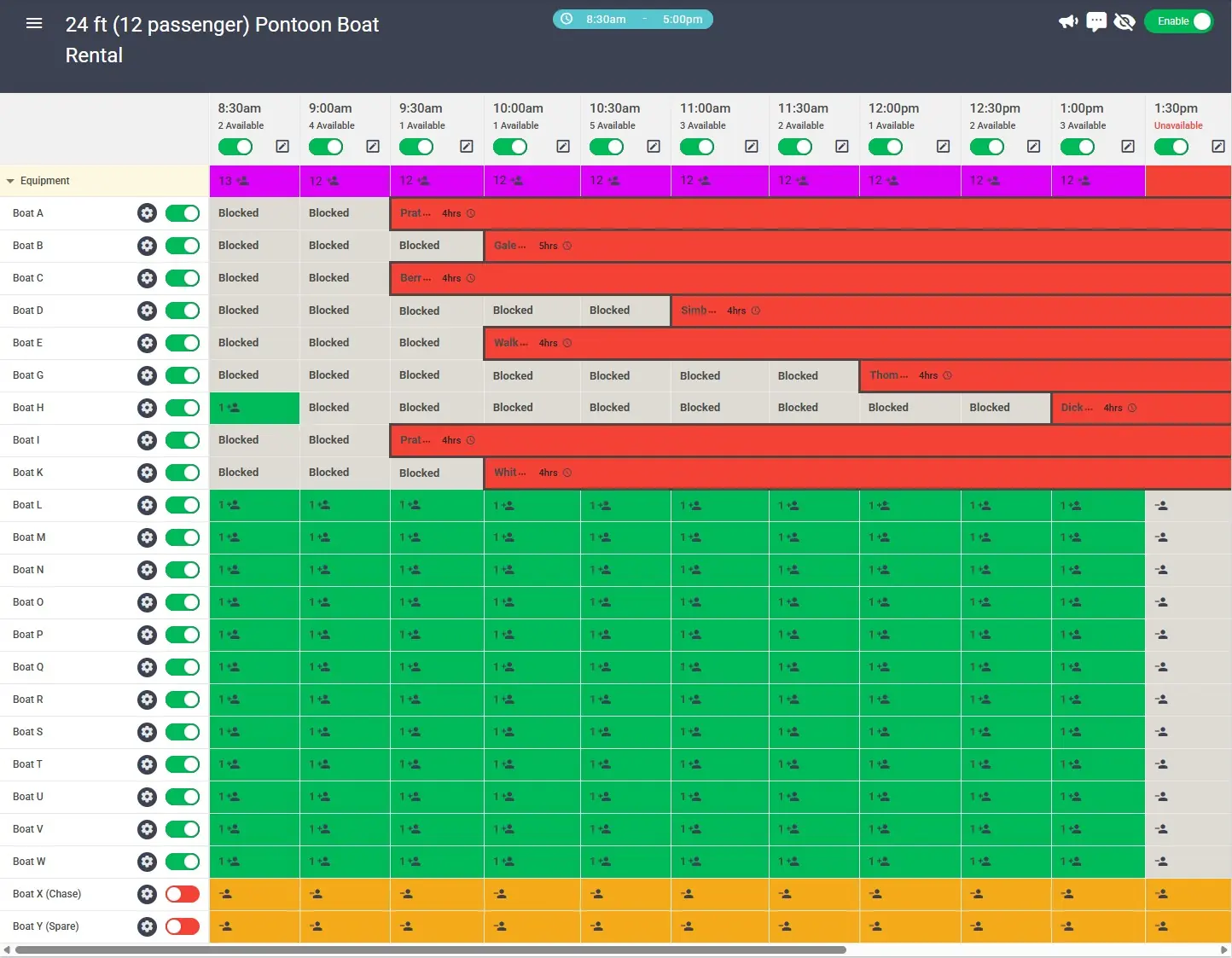Open settings gear for Boat L
Viewport: 1232px width, 958px height.
(x=147, y=505)
